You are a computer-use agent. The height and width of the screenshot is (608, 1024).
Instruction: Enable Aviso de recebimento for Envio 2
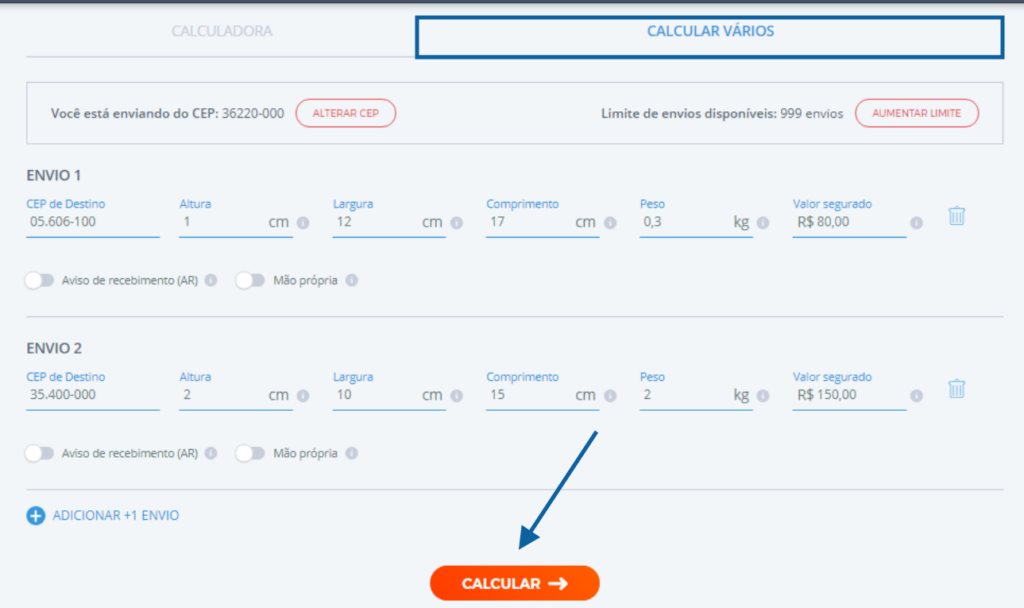coord(39,453)
